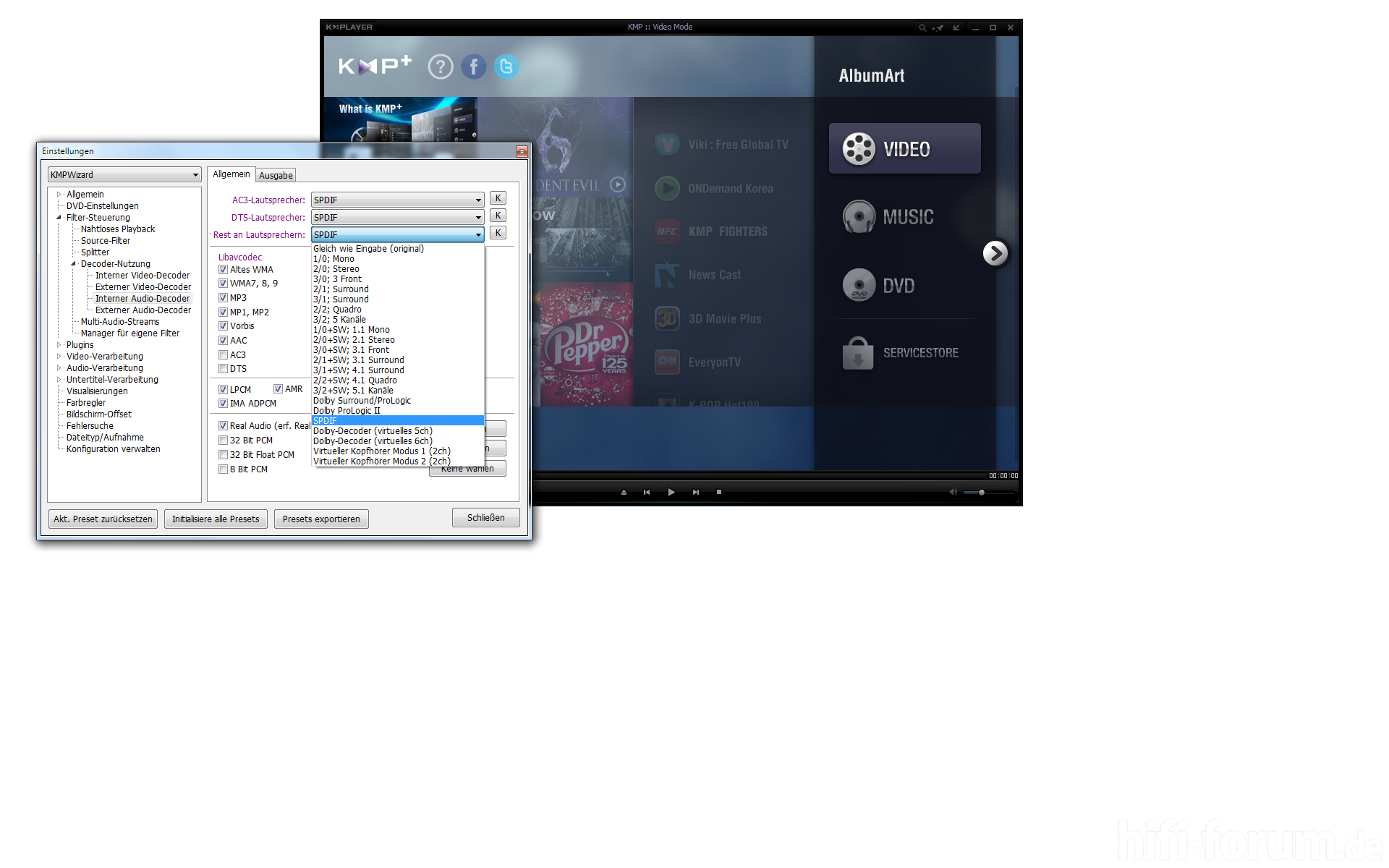This screenshot has width=1389, height=868.
Task: Select Konfiguration verwalten tree item
Action: pos(114,448)
